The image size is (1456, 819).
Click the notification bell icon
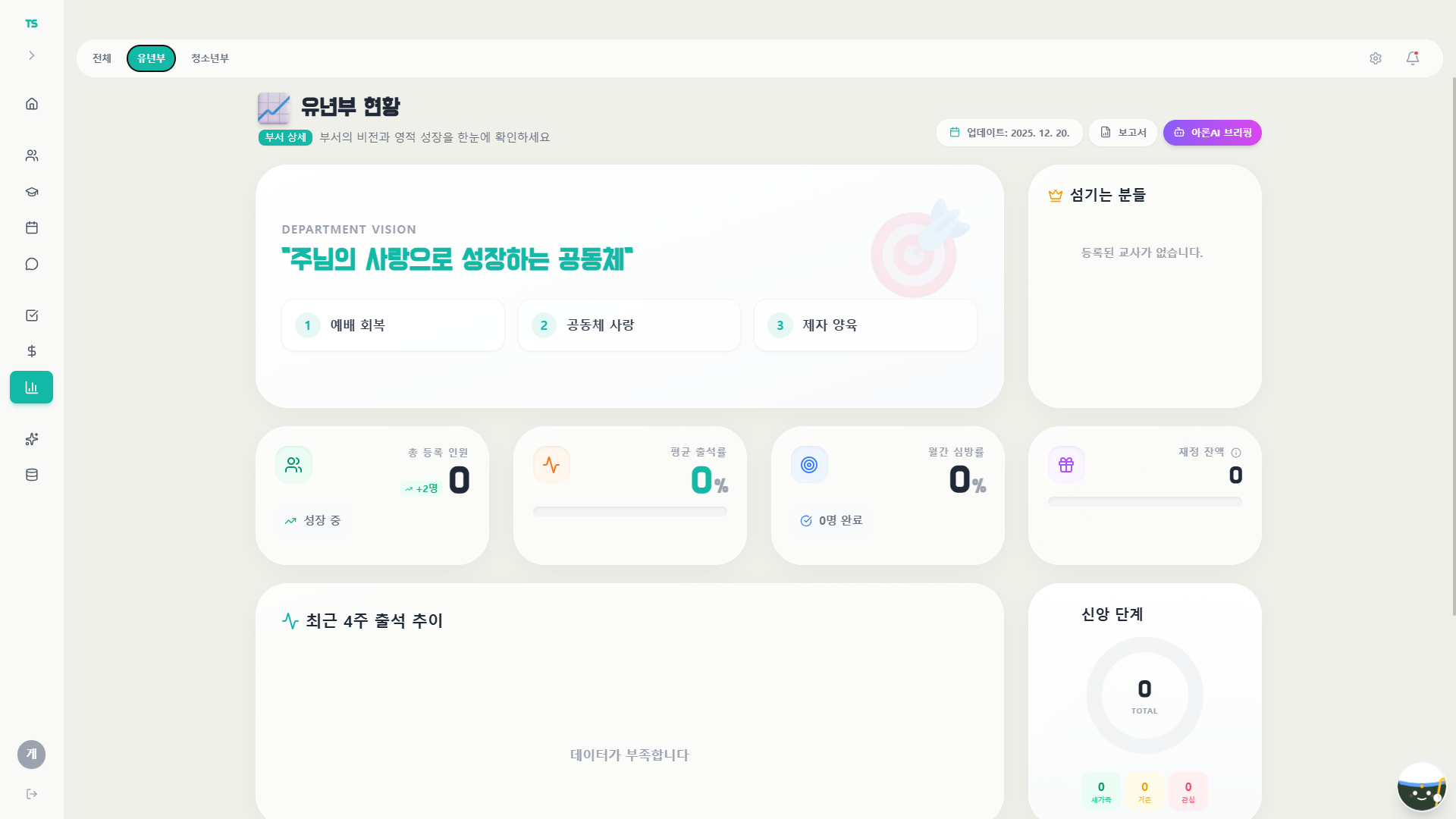[x=1412, y=58]
